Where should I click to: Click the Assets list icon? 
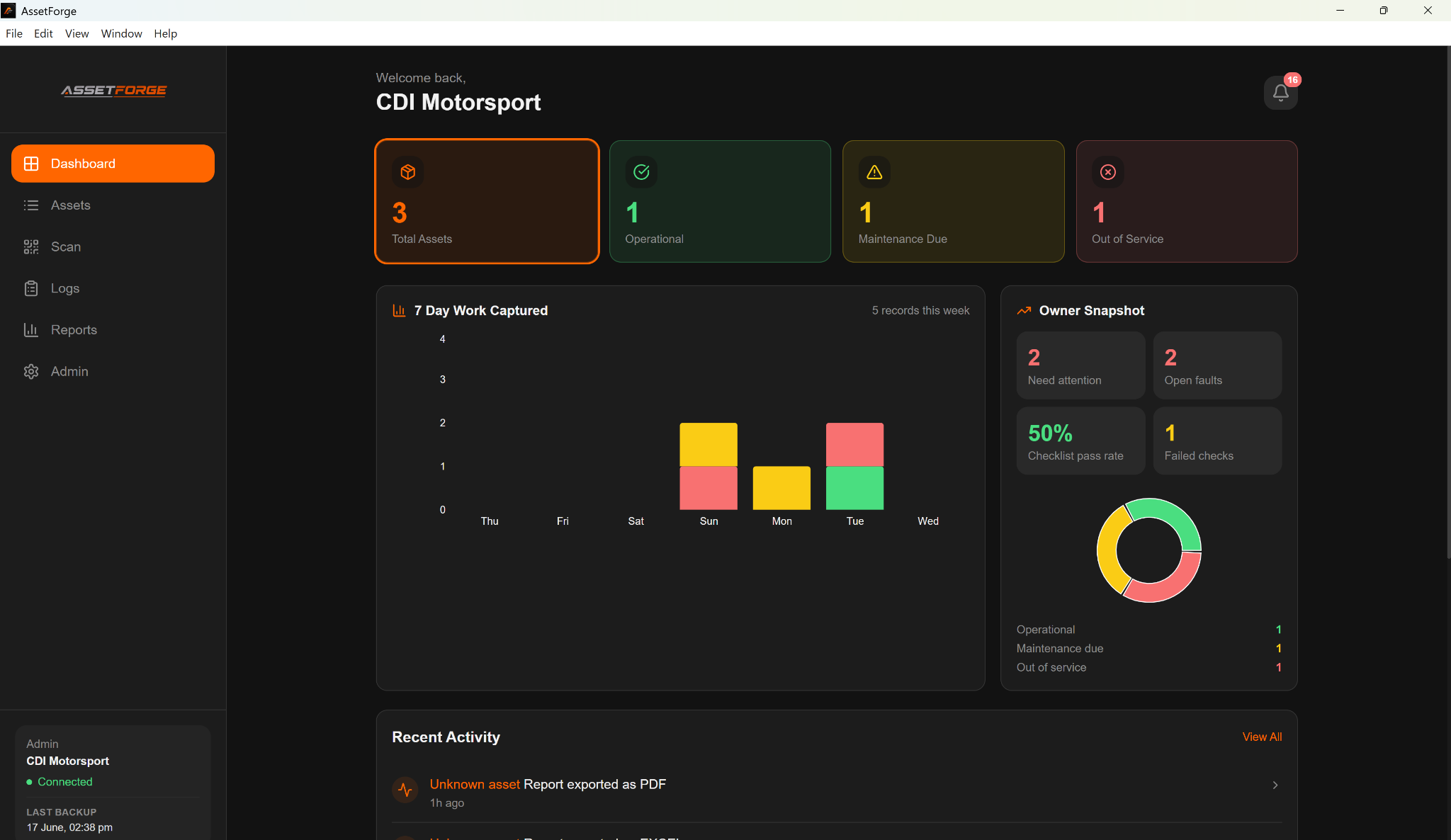(31, 205)
